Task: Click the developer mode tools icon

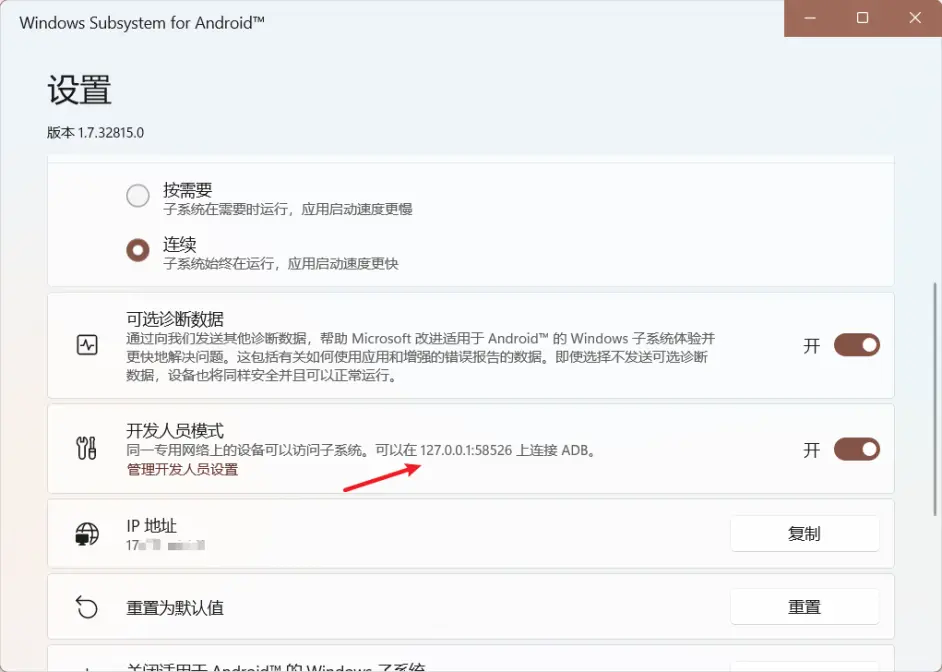Action: 87,449
